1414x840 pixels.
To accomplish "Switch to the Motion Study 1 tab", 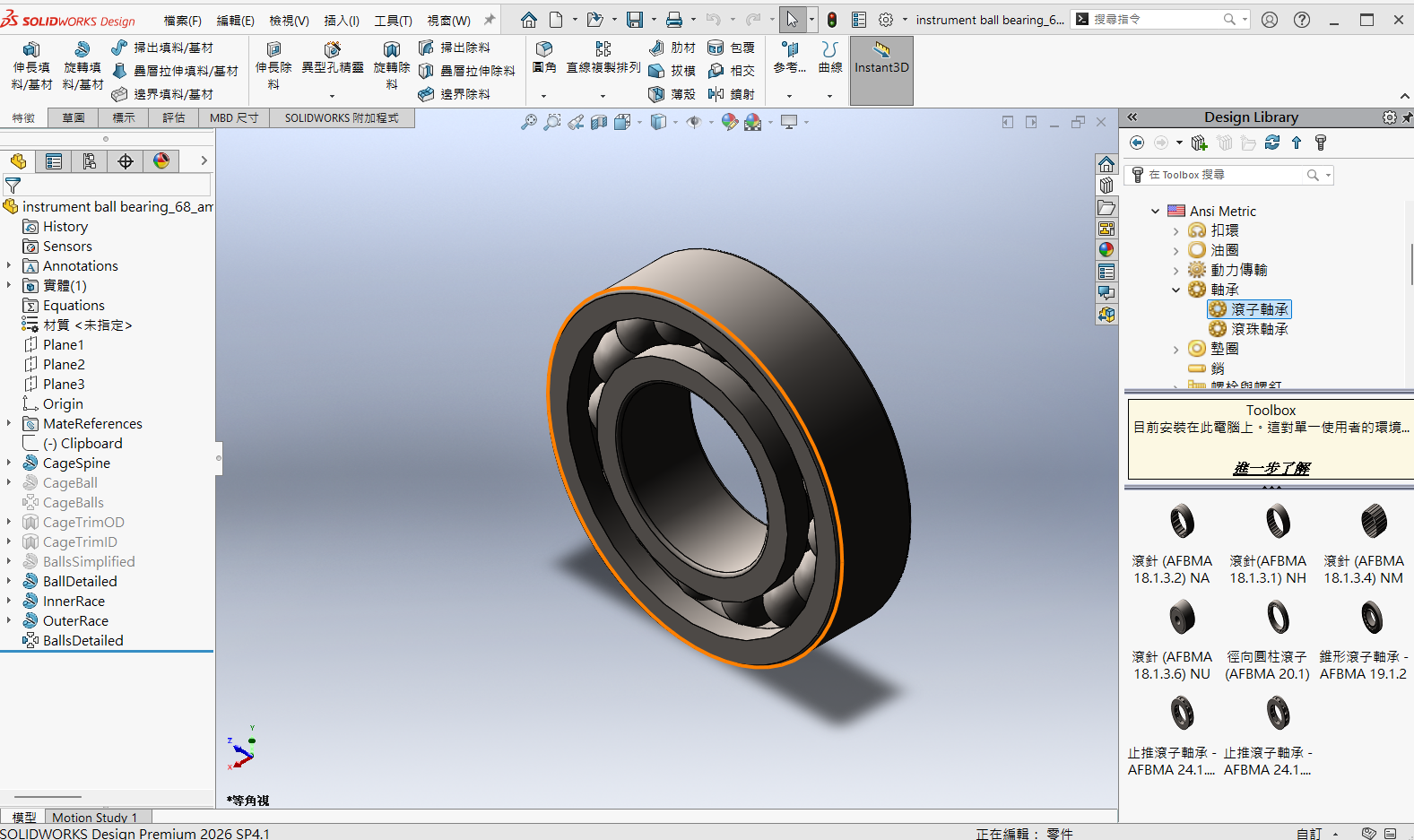I will [95, 817].
